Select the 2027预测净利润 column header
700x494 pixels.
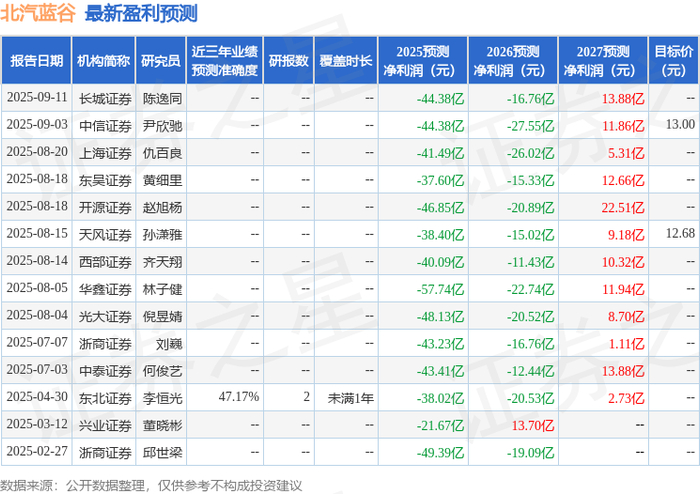[x=603, y=61]
